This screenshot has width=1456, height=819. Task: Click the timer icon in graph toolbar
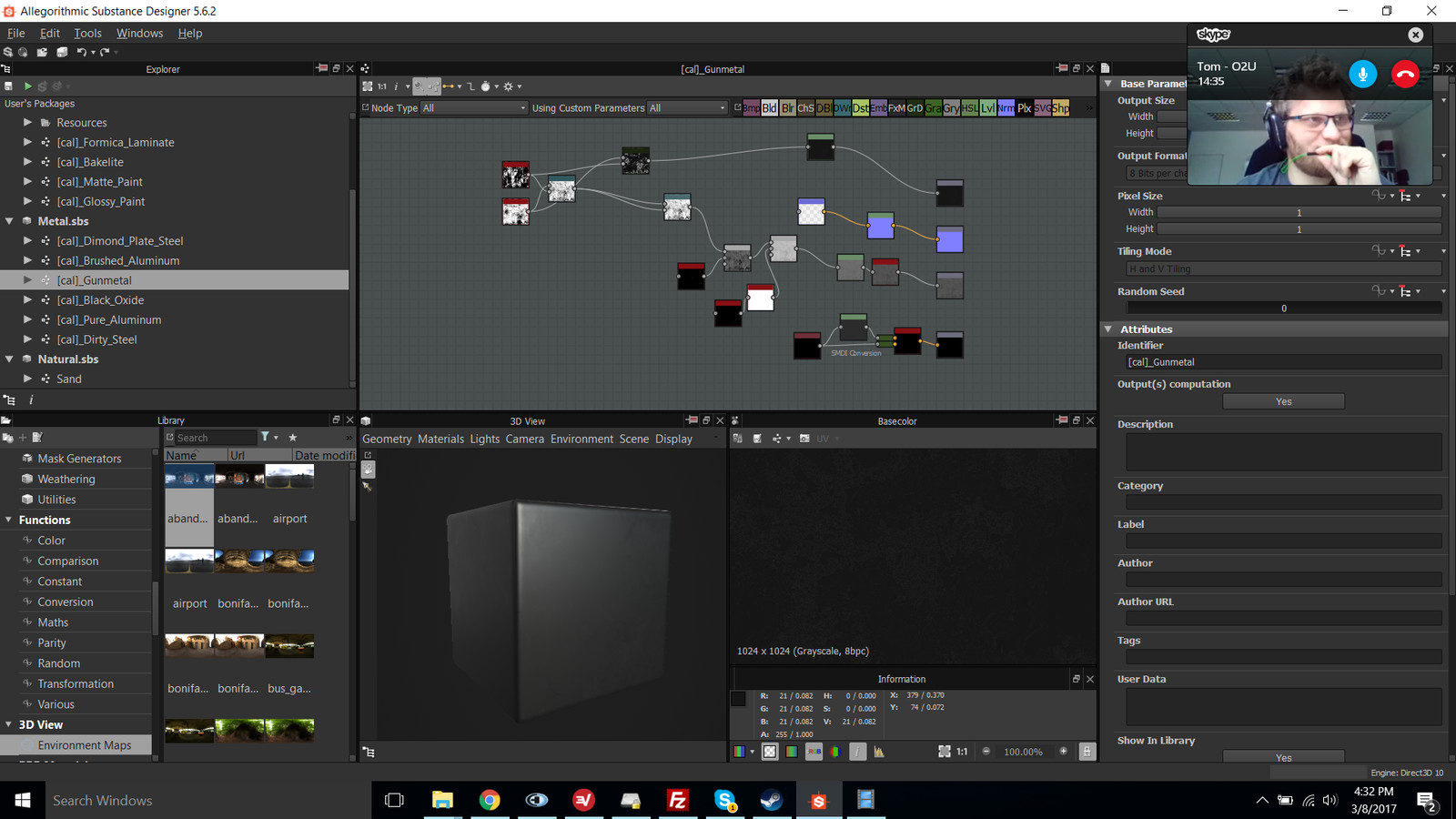pos(485,86)
